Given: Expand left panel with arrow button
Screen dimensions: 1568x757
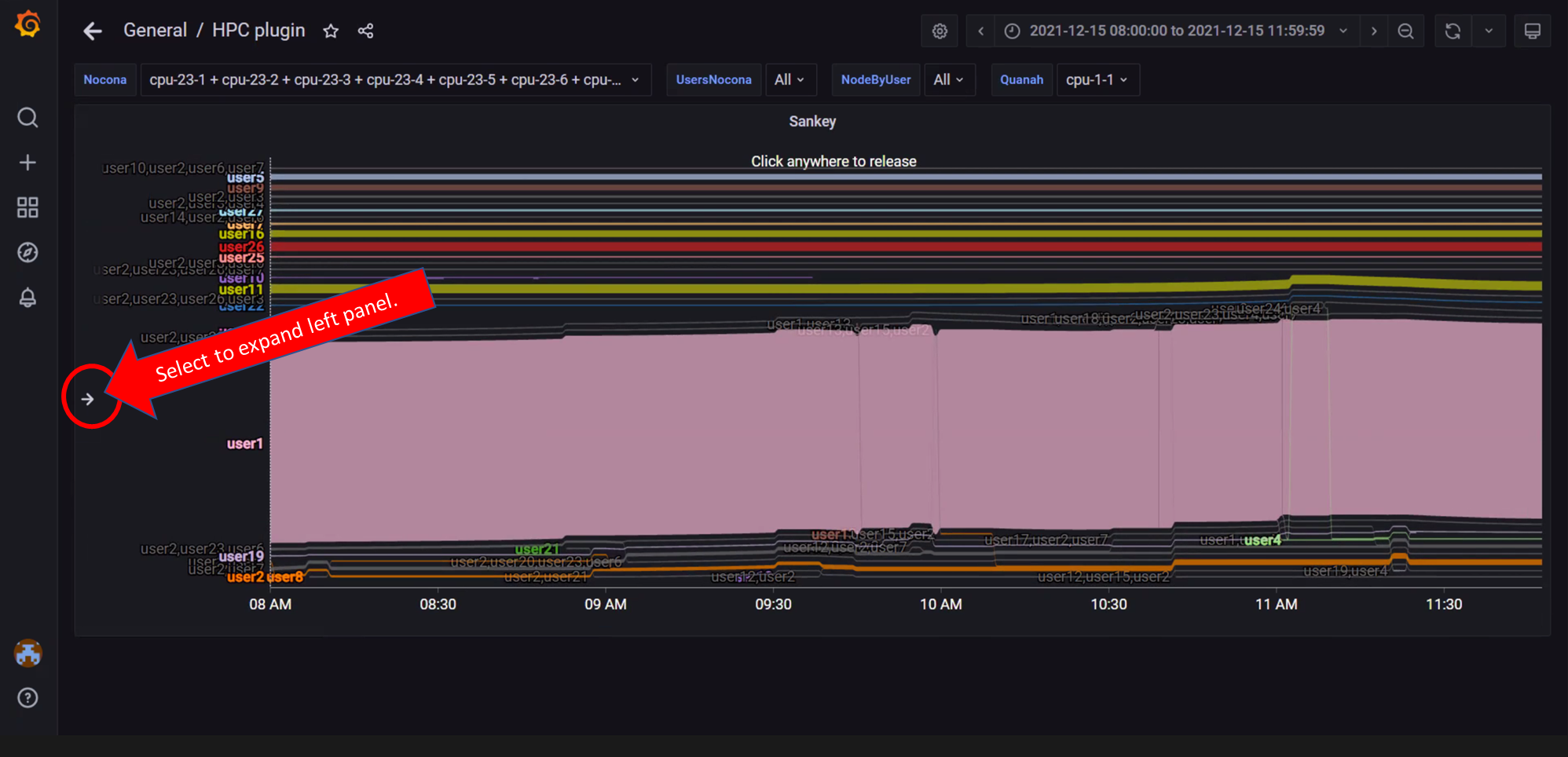Looking at the screenshot, I should point(88,399).
